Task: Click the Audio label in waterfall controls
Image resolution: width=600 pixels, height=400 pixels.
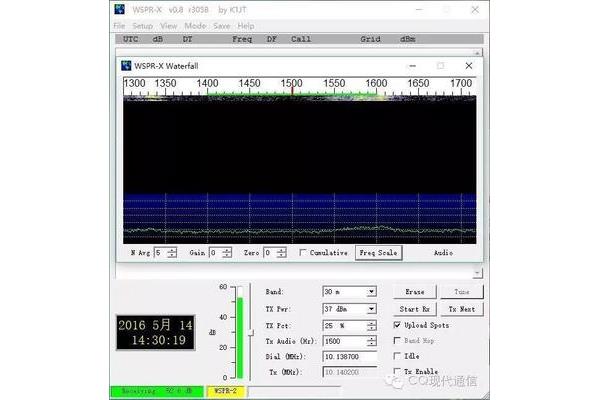Action: 443,253
